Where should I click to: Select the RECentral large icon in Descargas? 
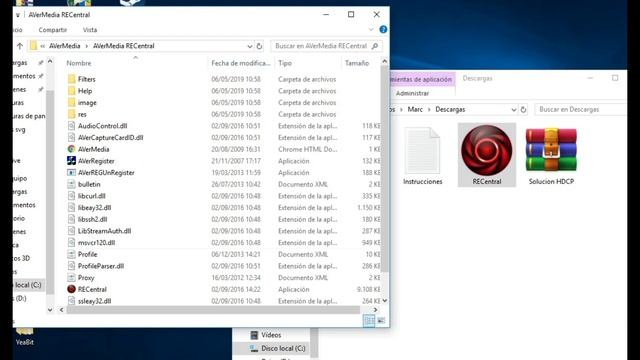(x=487, y=155)
